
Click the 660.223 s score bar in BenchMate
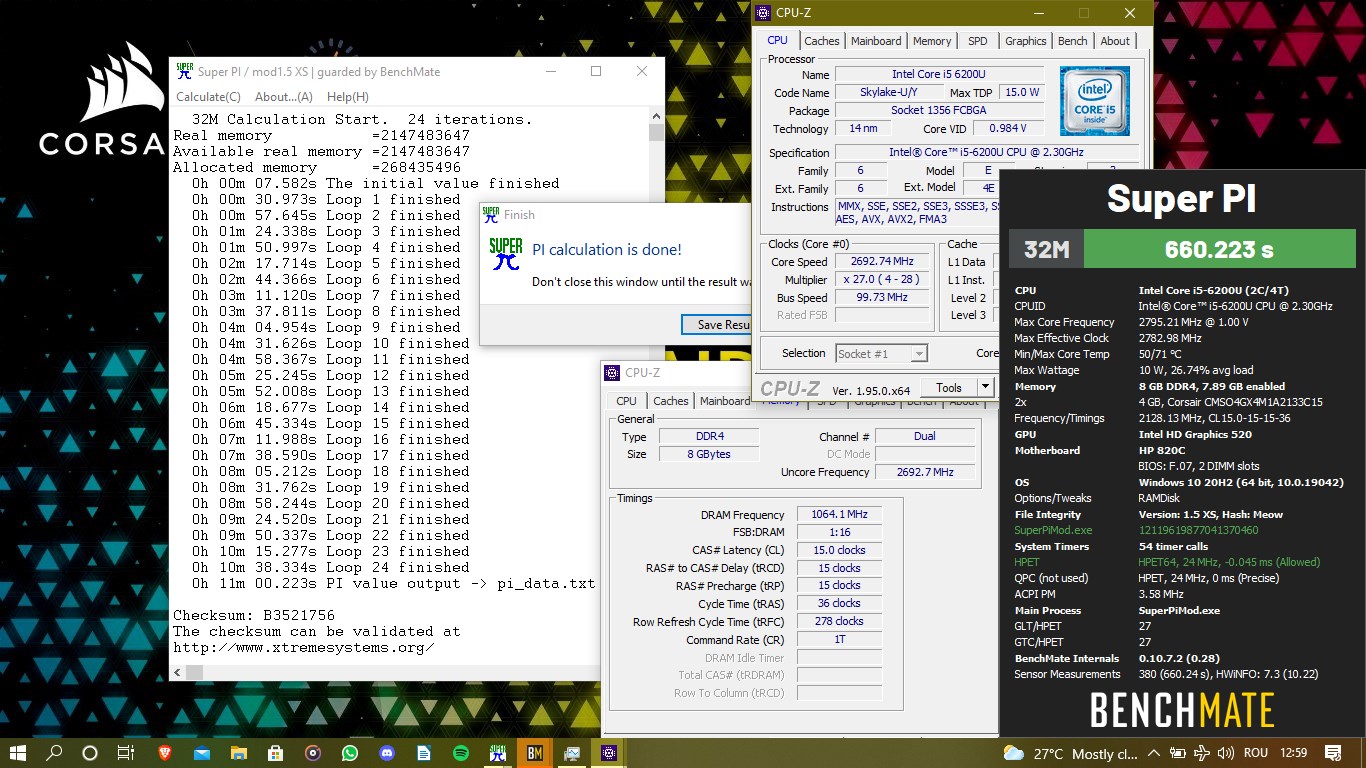1219,249
